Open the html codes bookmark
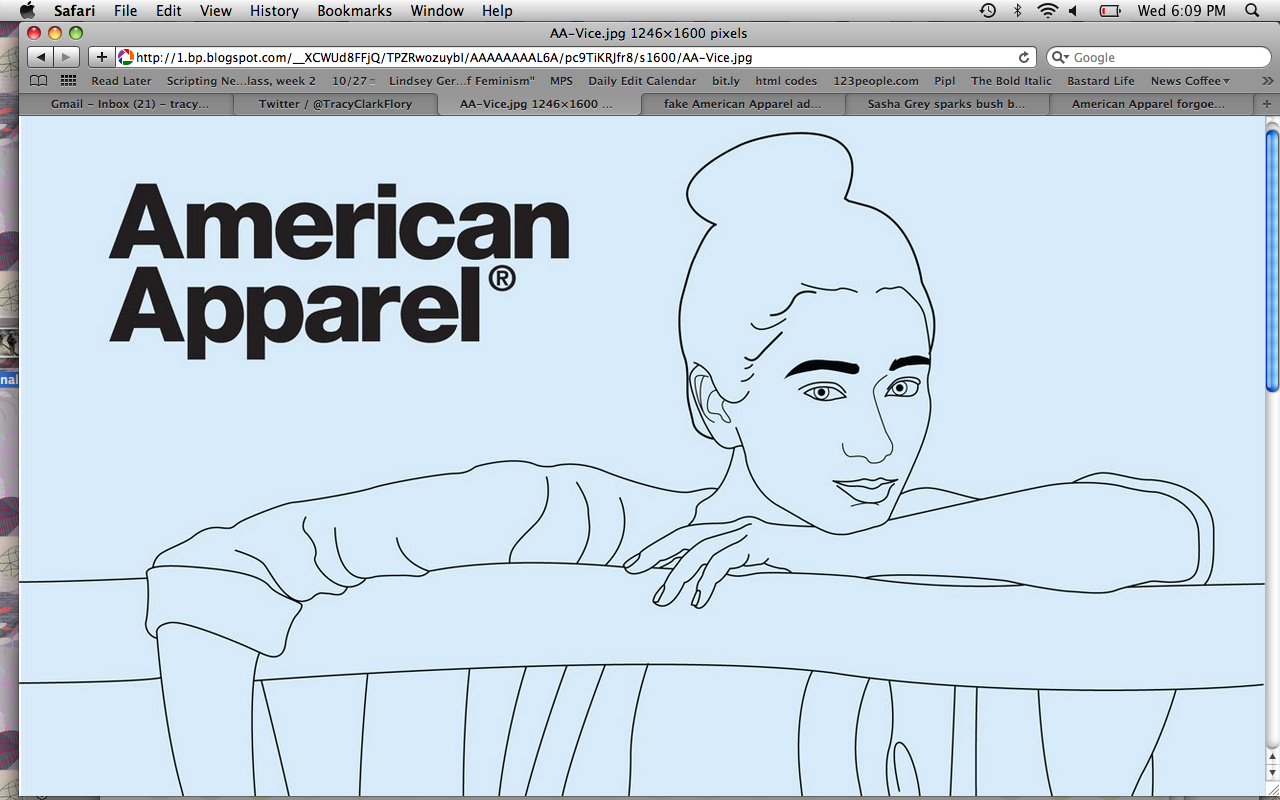 [x=786, y=81]
